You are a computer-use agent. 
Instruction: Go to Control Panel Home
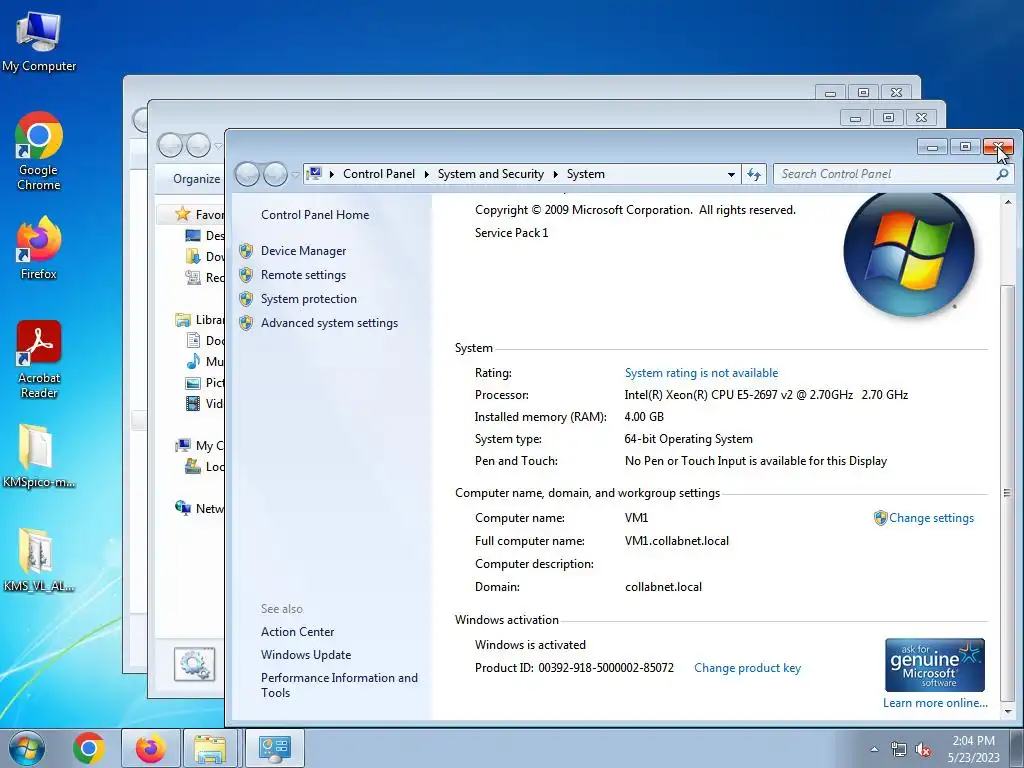(x=315, y=215)
